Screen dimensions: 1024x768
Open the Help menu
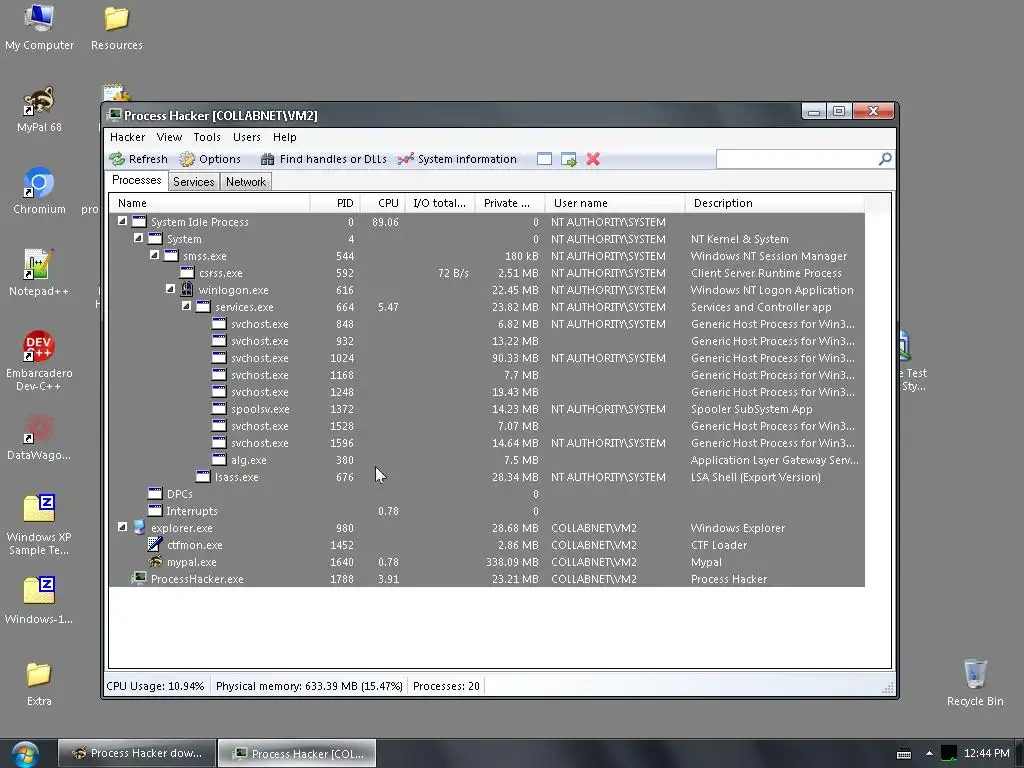pyautogui.click(x=285, y=137)
